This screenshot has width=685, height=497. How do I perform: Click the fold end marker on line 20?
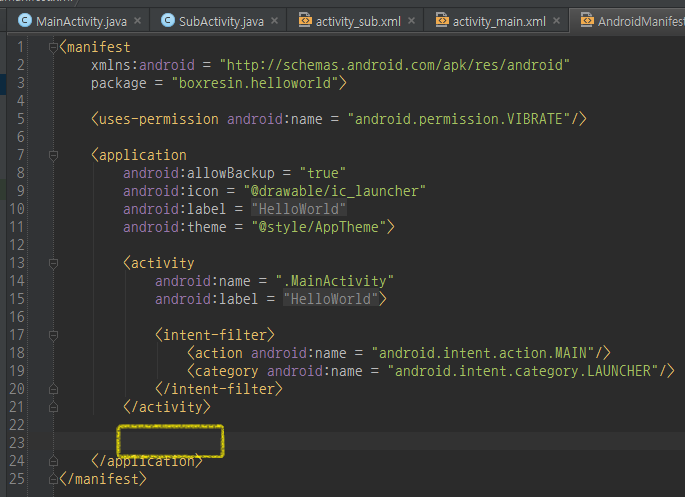click(53, 389)
